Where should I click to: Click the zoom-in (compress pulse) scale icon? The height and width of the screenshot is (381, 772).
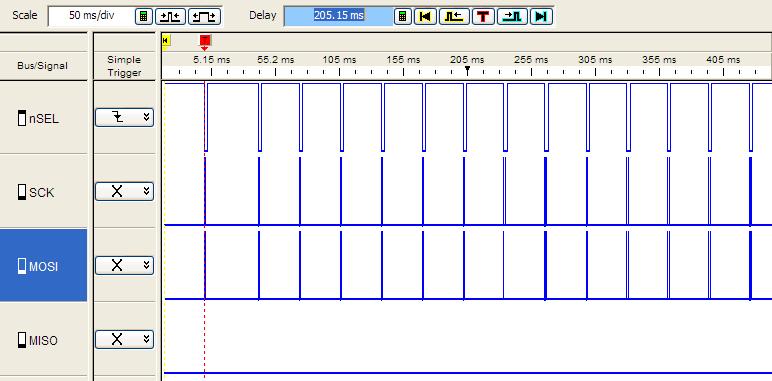[x=170, y=16]
